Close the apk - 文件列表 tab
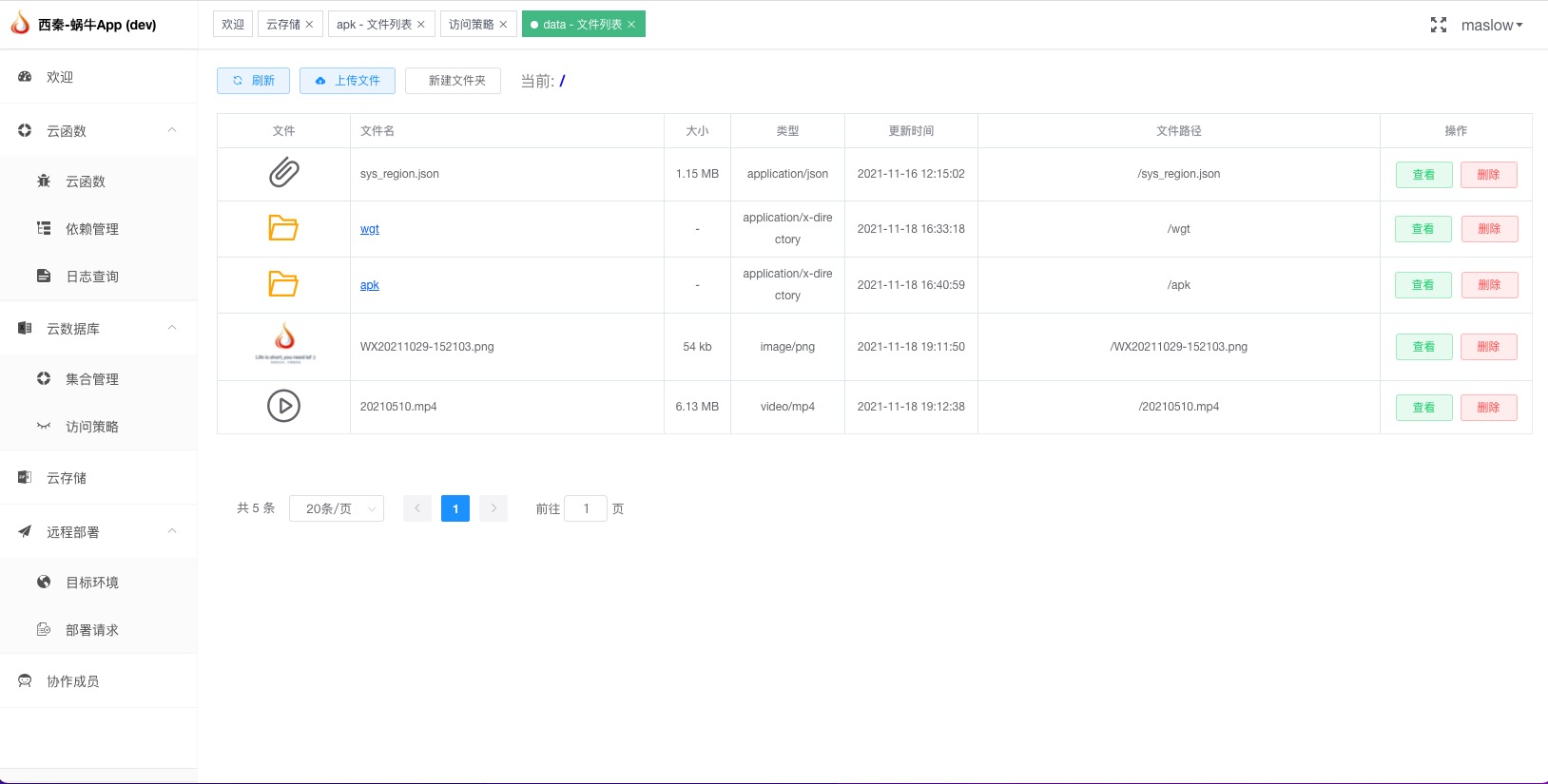 click(x=421, y=25)
